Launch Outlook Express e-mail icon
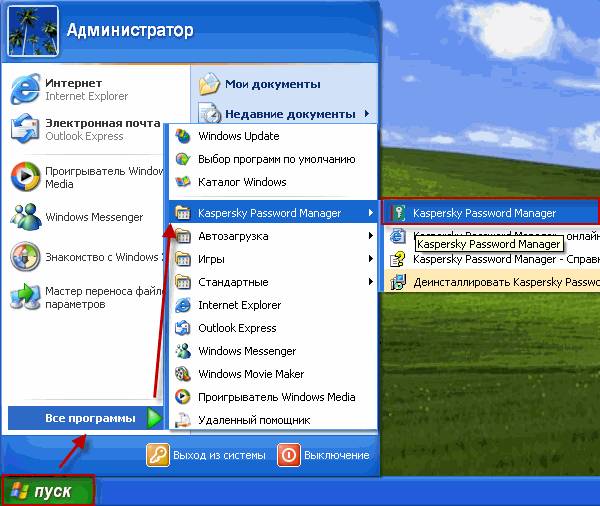The height and width of the screenshot is (506, 600). coord(25,129)
